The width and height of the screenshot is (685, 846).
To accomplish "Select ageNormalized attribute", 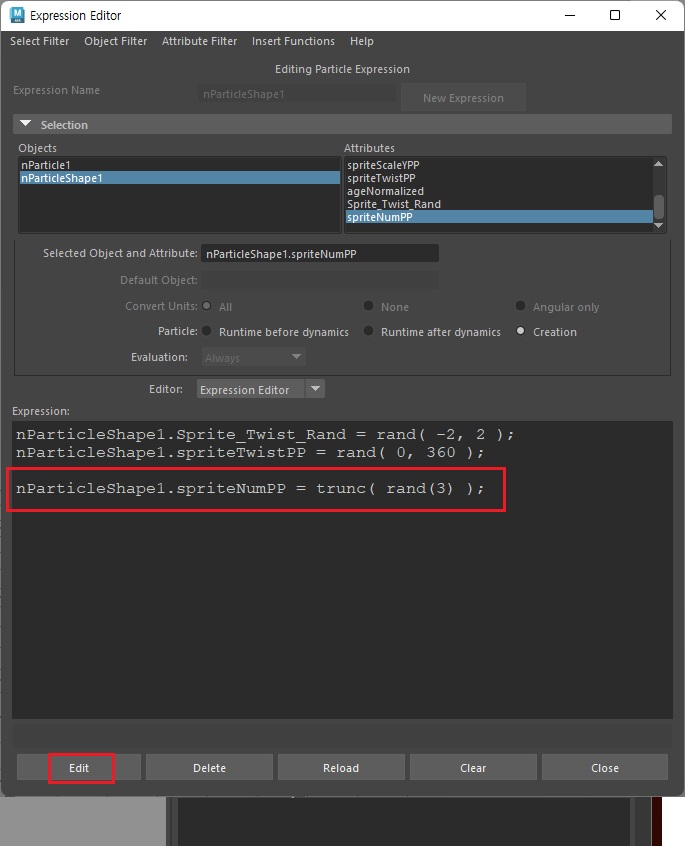I will pos(499,191).
